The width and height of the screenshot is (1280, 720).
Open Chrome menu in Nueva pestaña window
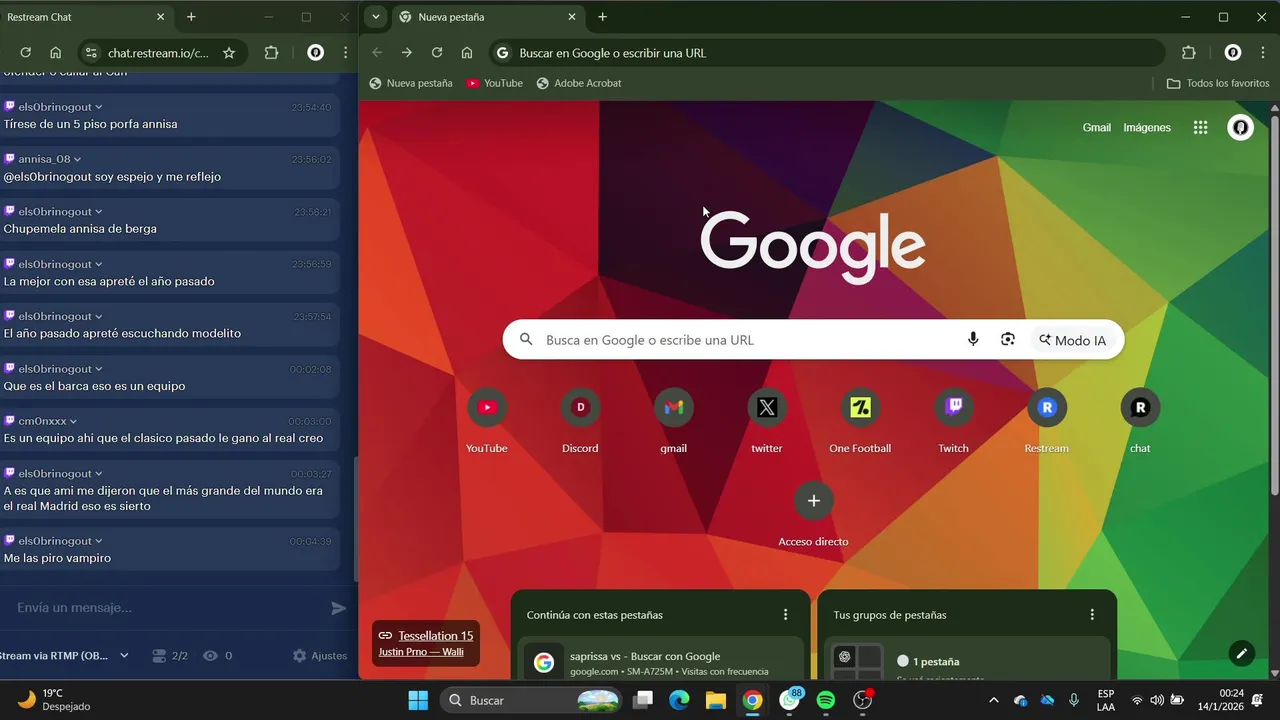(x=1263, y=53)
